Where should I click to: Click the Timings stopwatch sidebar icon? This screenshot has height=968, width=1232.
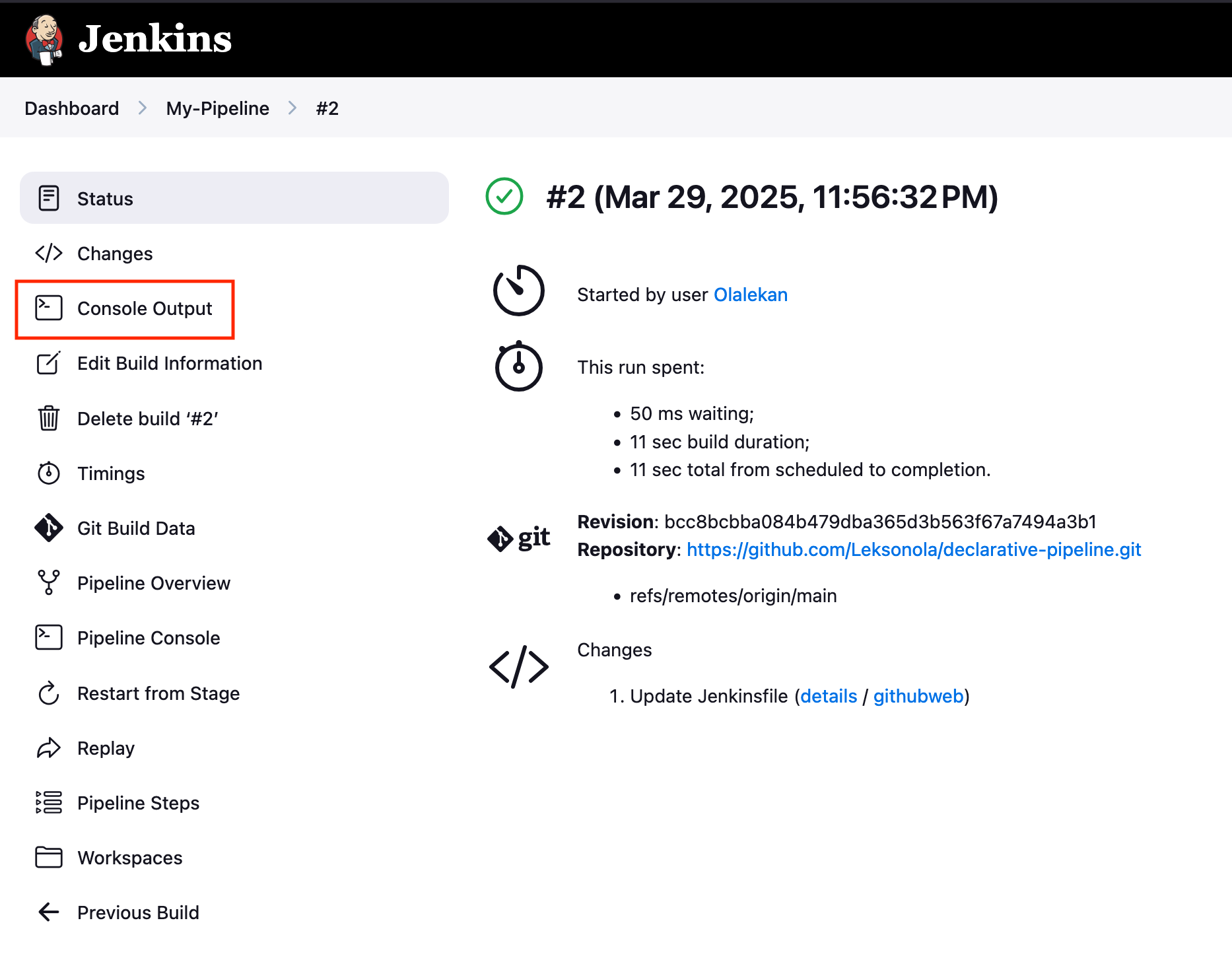49,473
